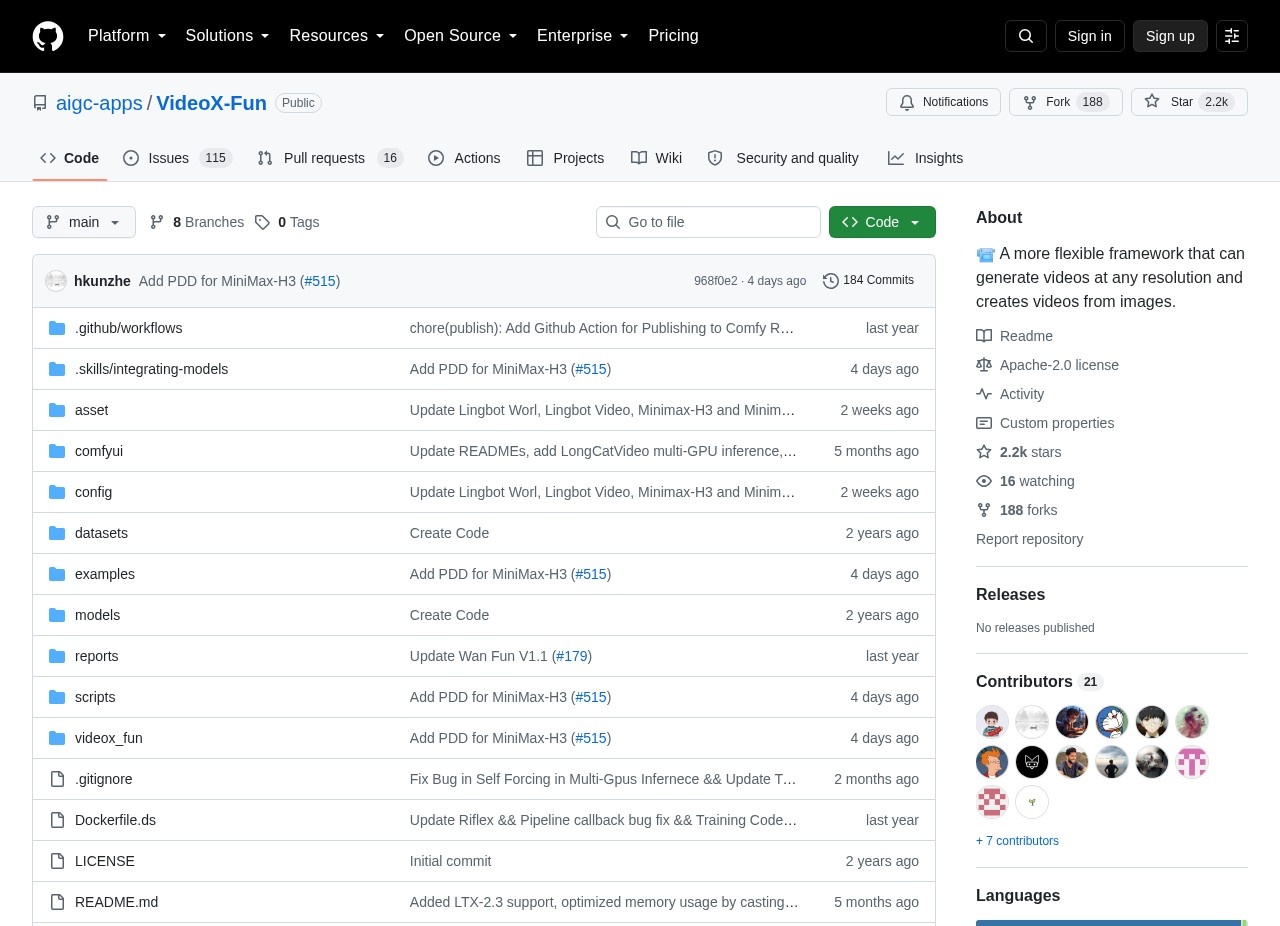Image resolution: width=1280 pixels, height=926 pixels.
Task: Switch to the Wiki tab
Action: pos(656,158)
